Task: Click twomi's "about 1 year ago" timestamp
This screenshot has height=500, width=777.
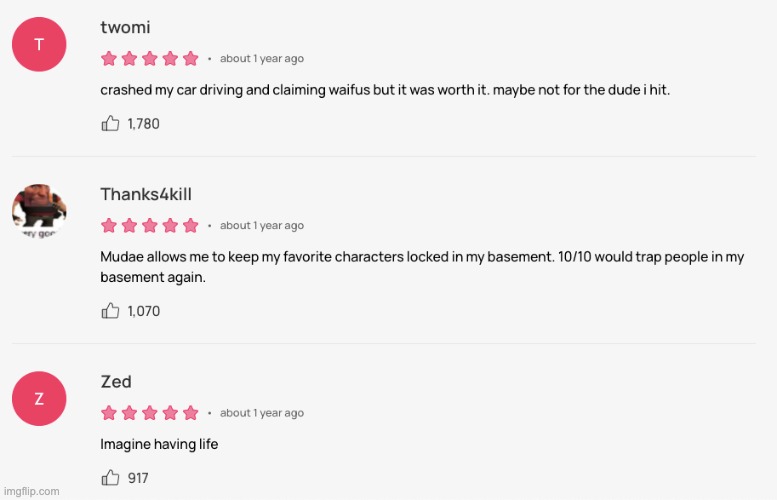Action: point(262,59)
